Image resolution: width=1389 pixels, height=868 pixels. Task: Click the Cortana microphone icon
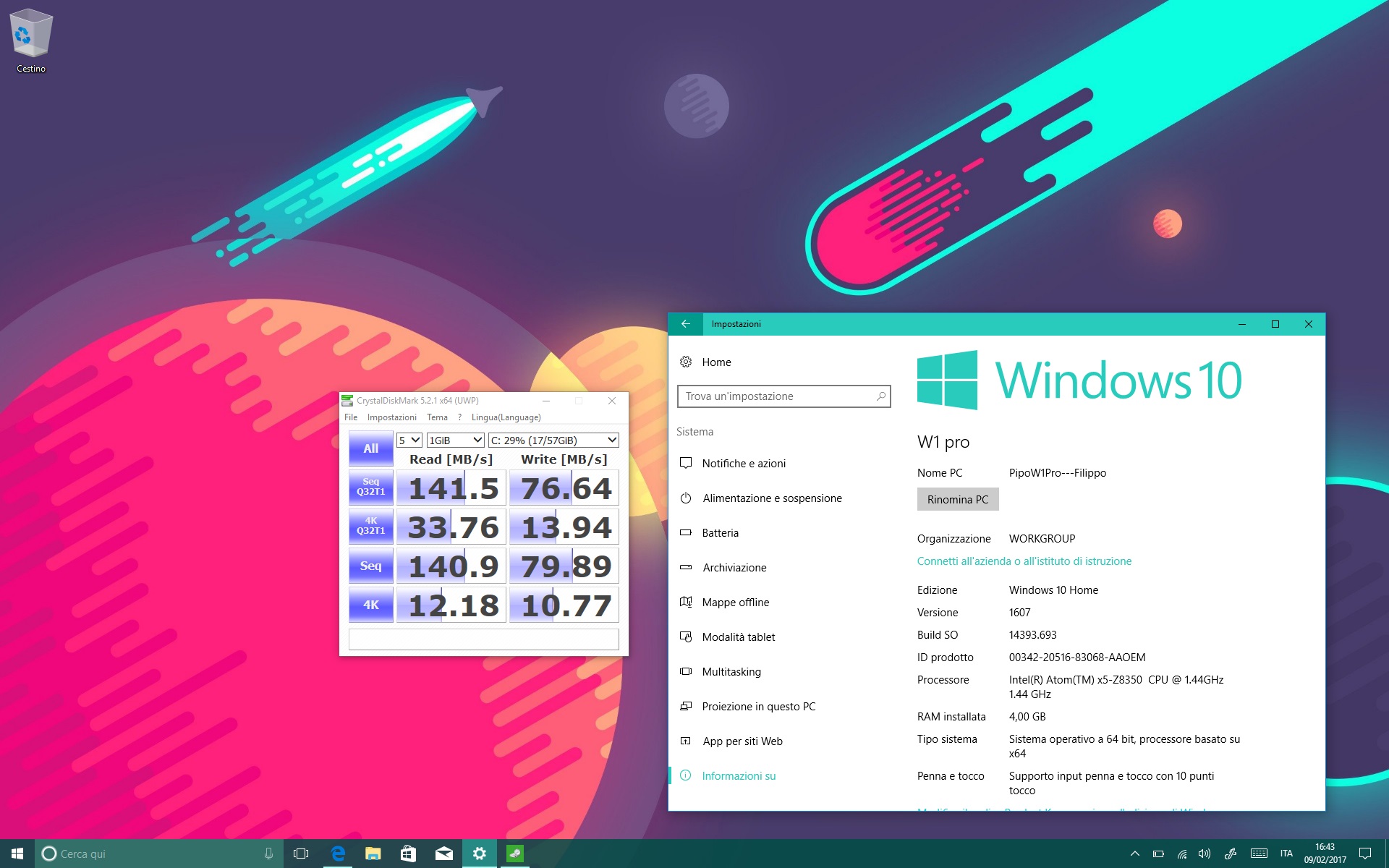click(268, 854)
